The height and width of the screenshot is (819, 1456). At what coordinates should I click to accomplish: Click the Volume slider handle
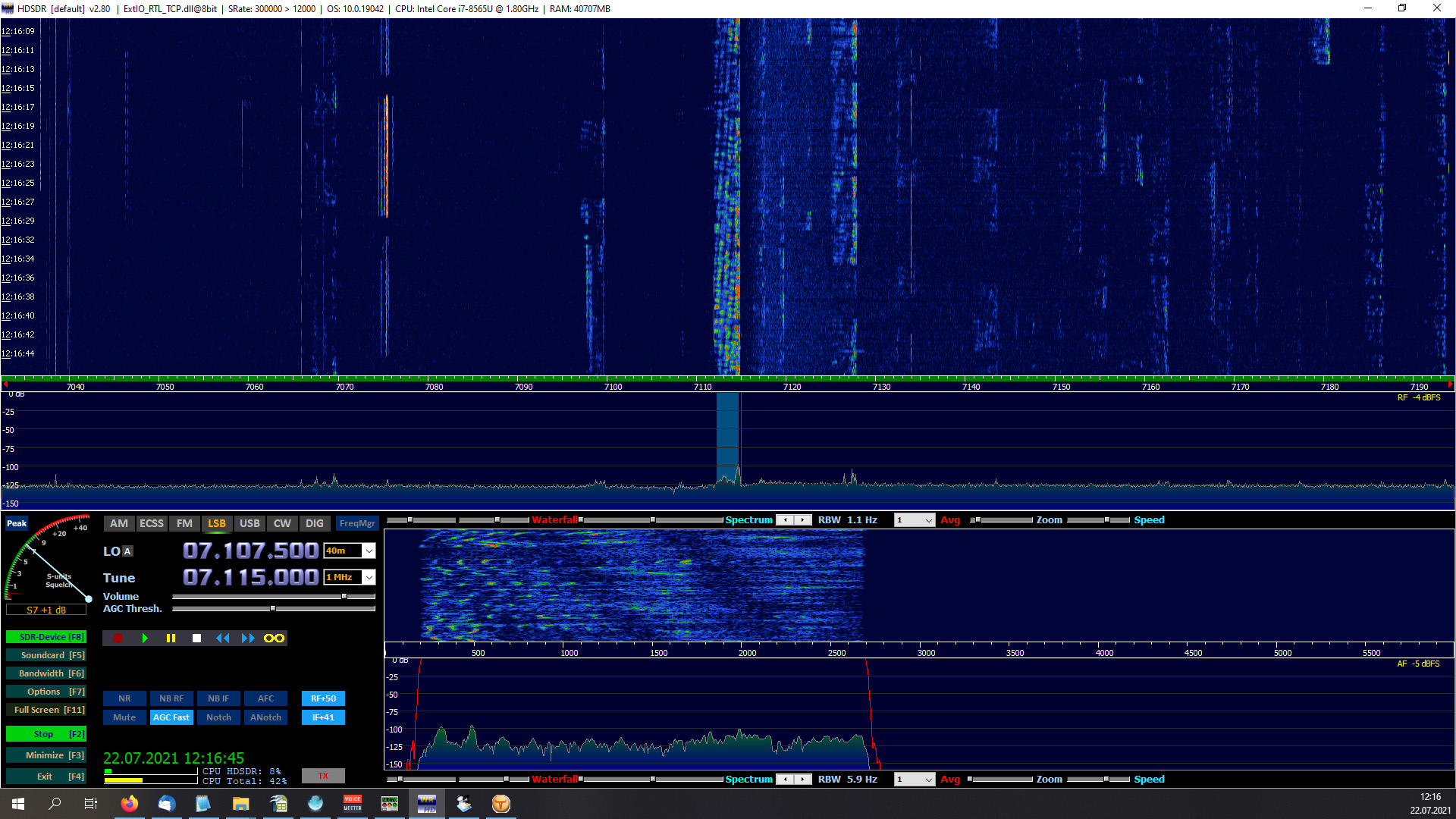pos(344,597)
